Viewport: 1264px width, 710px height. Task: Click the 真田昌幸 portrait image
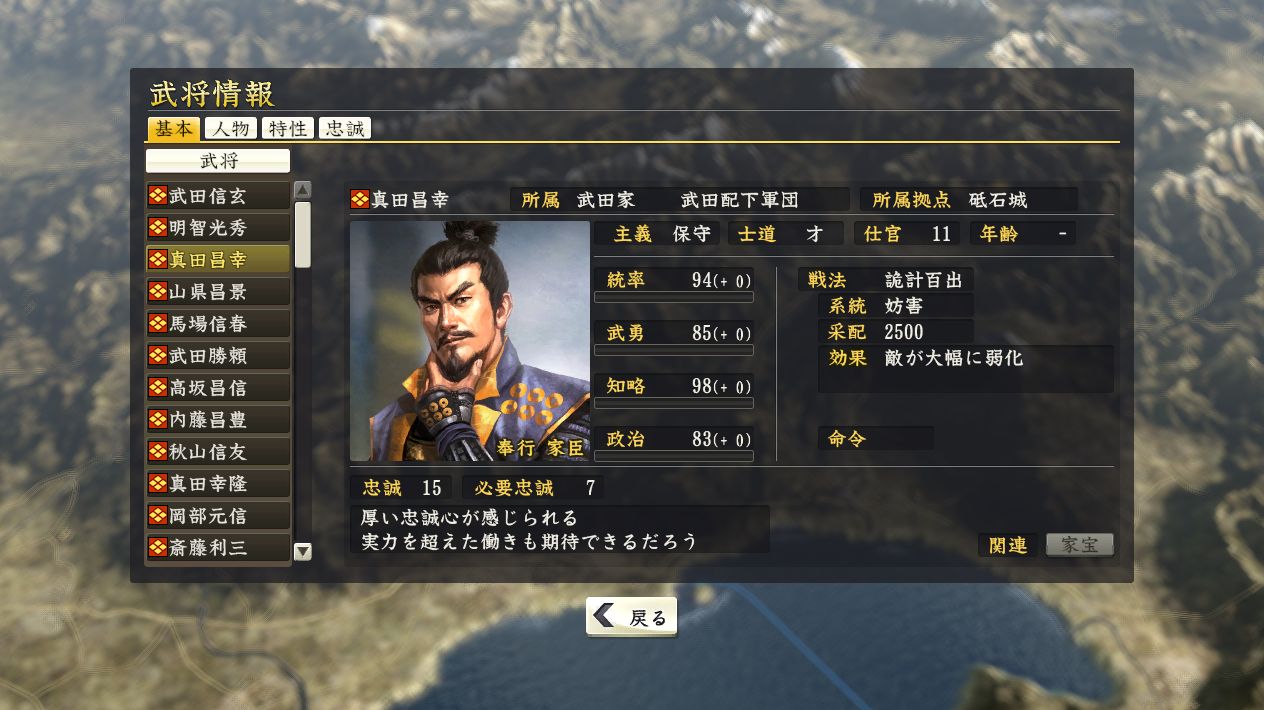coord(470,341)
